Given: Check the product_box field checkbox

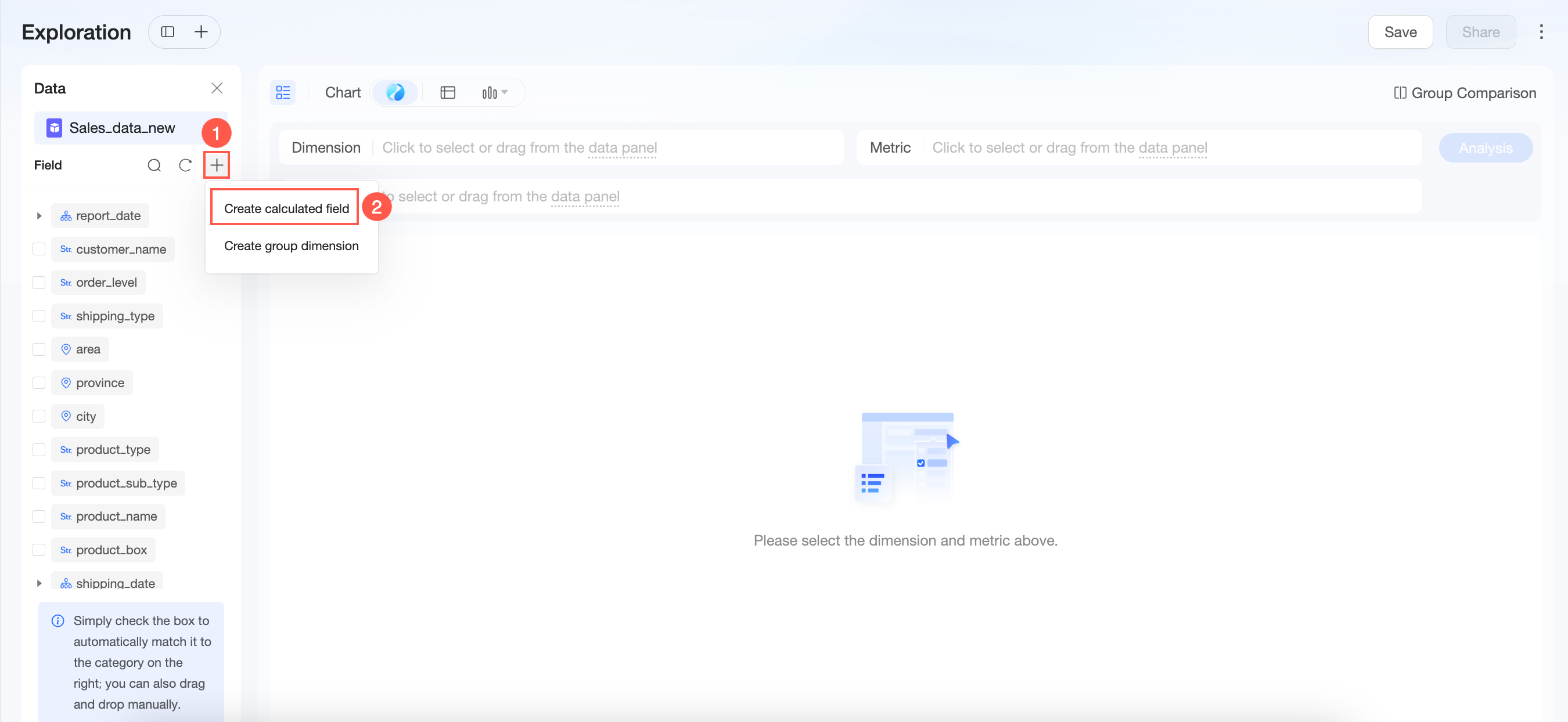Looking at the screenshot, I should point(39,550).
